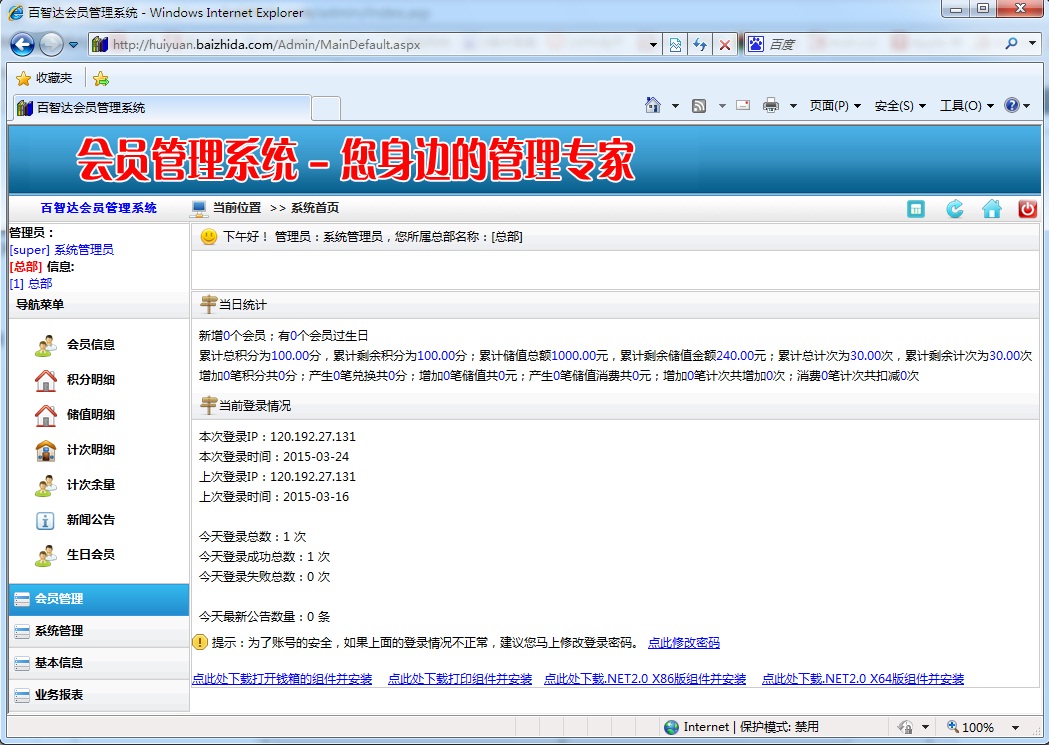
Task: Open the 安全(S) browser menu
Action: pyautogui.click(x=899, y=106)
